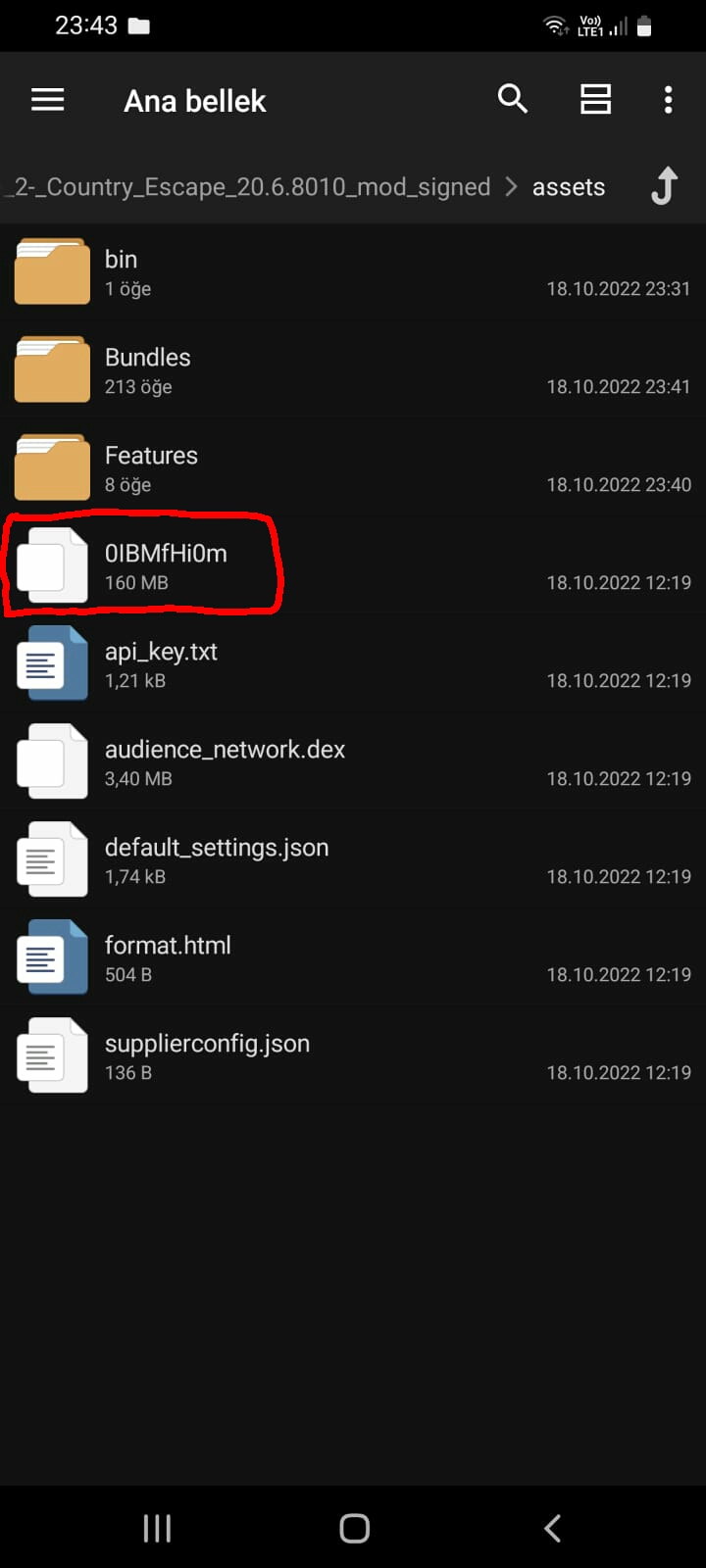Open format.html document

click(x=353, y=958)
